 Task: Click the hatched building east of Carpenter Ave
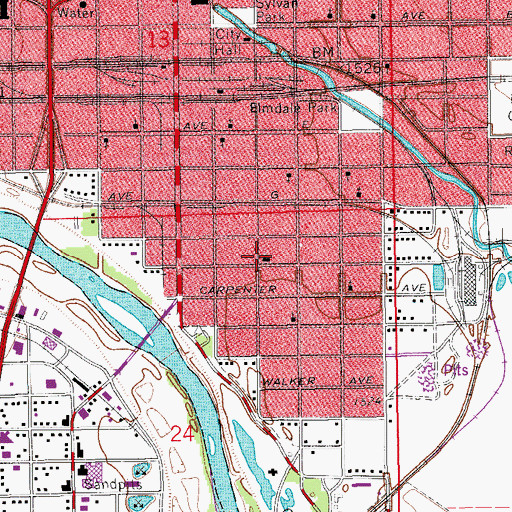[x=470, y=280]
